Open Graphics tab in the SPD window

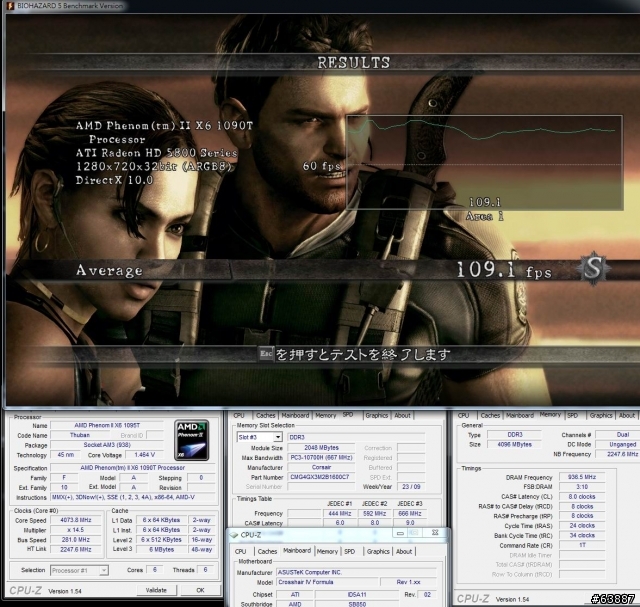(x=376, y=416)
